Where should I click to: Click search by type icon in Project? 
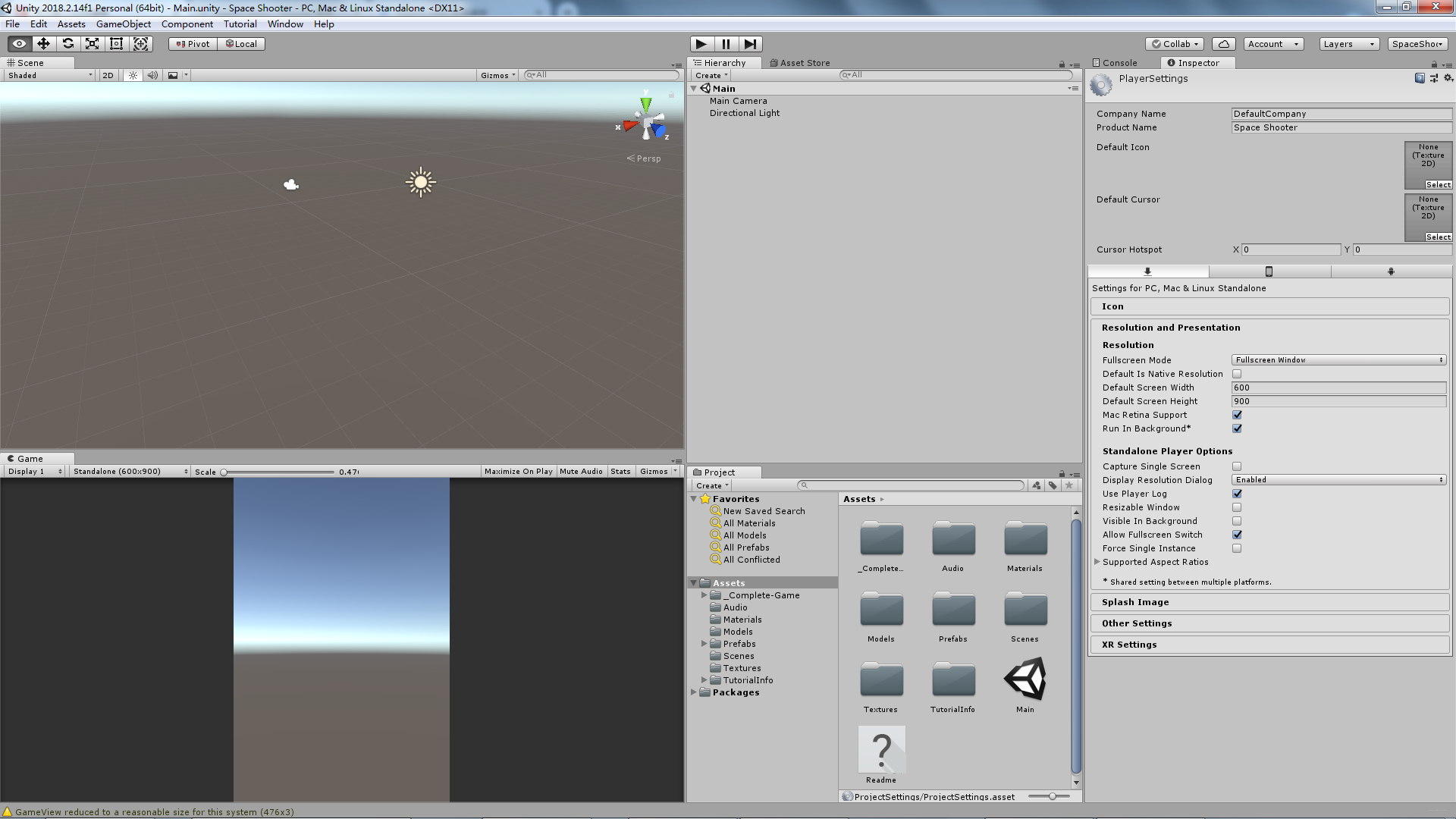(x=1037, y=485)
